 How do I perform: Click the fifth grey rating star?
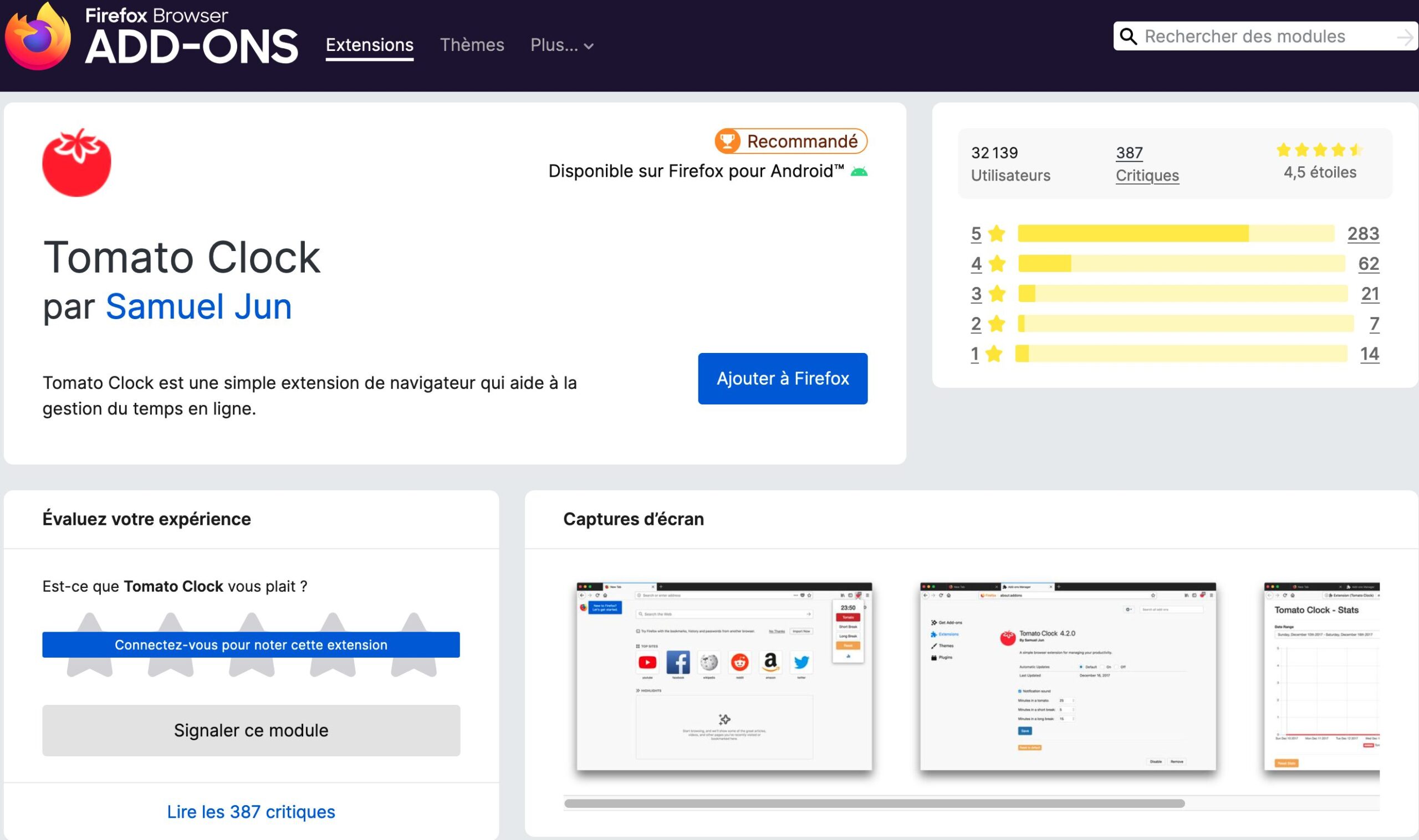point(414,645)
